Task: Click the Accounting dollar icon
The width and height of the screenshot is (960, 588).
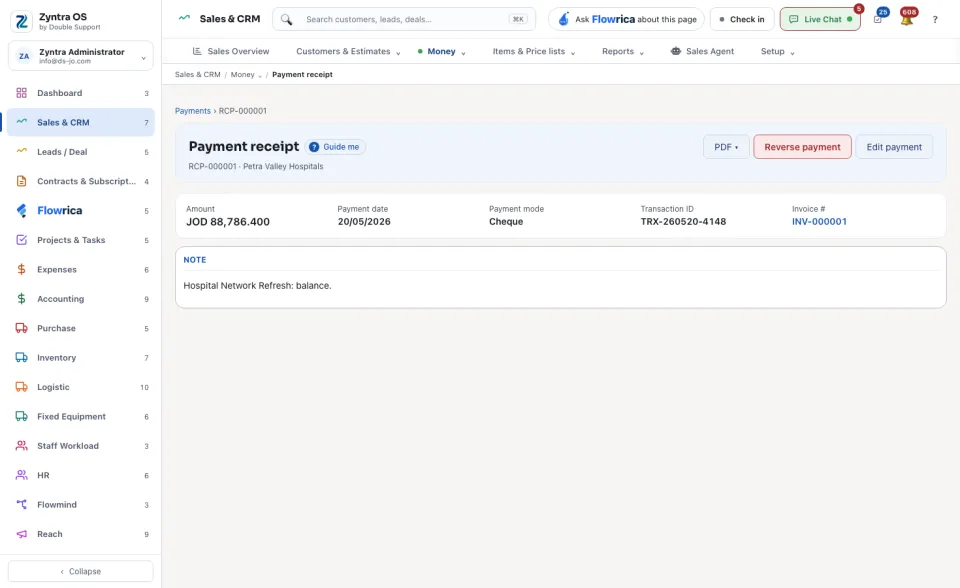Action: pyautogui.click(x=21, y=299)
